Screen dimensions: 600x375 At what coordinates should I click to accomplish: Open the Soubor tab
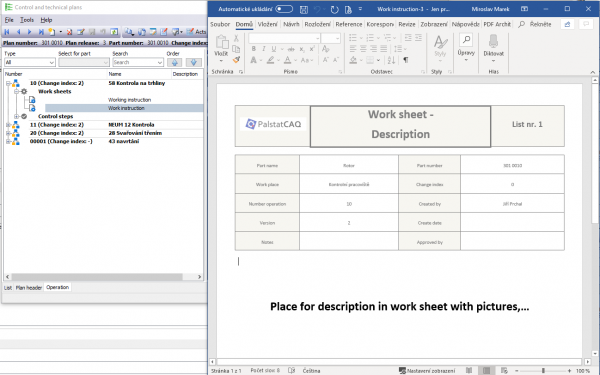coord(220,24)
